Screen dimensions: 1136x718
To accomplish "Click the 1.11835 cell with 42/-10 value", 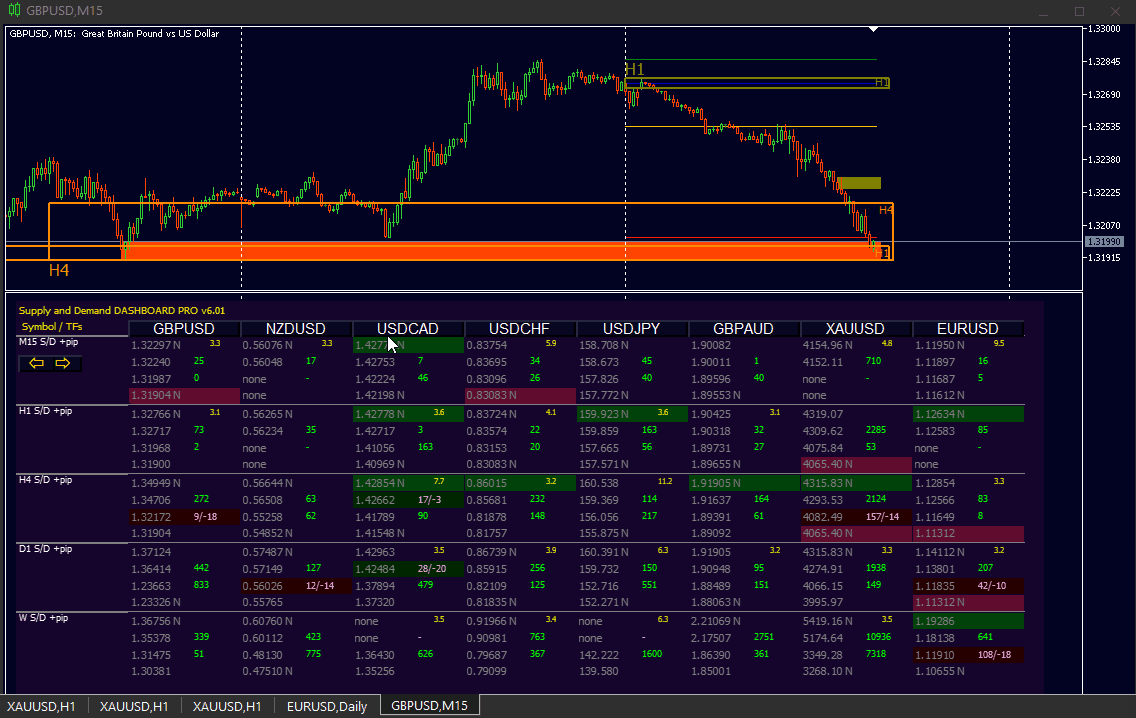I will pos(968,586).
